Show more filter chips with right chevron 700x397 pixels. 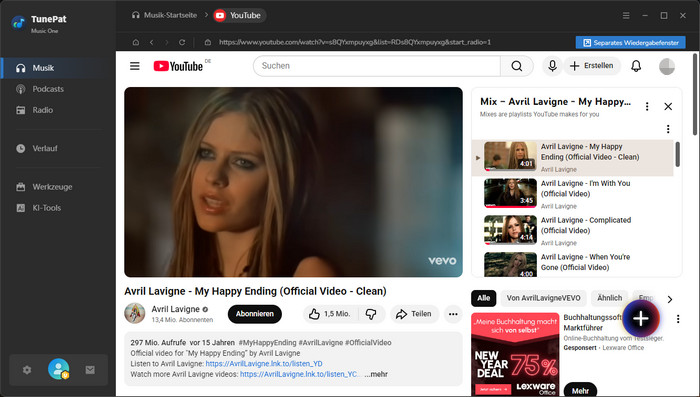pos(670,299)
